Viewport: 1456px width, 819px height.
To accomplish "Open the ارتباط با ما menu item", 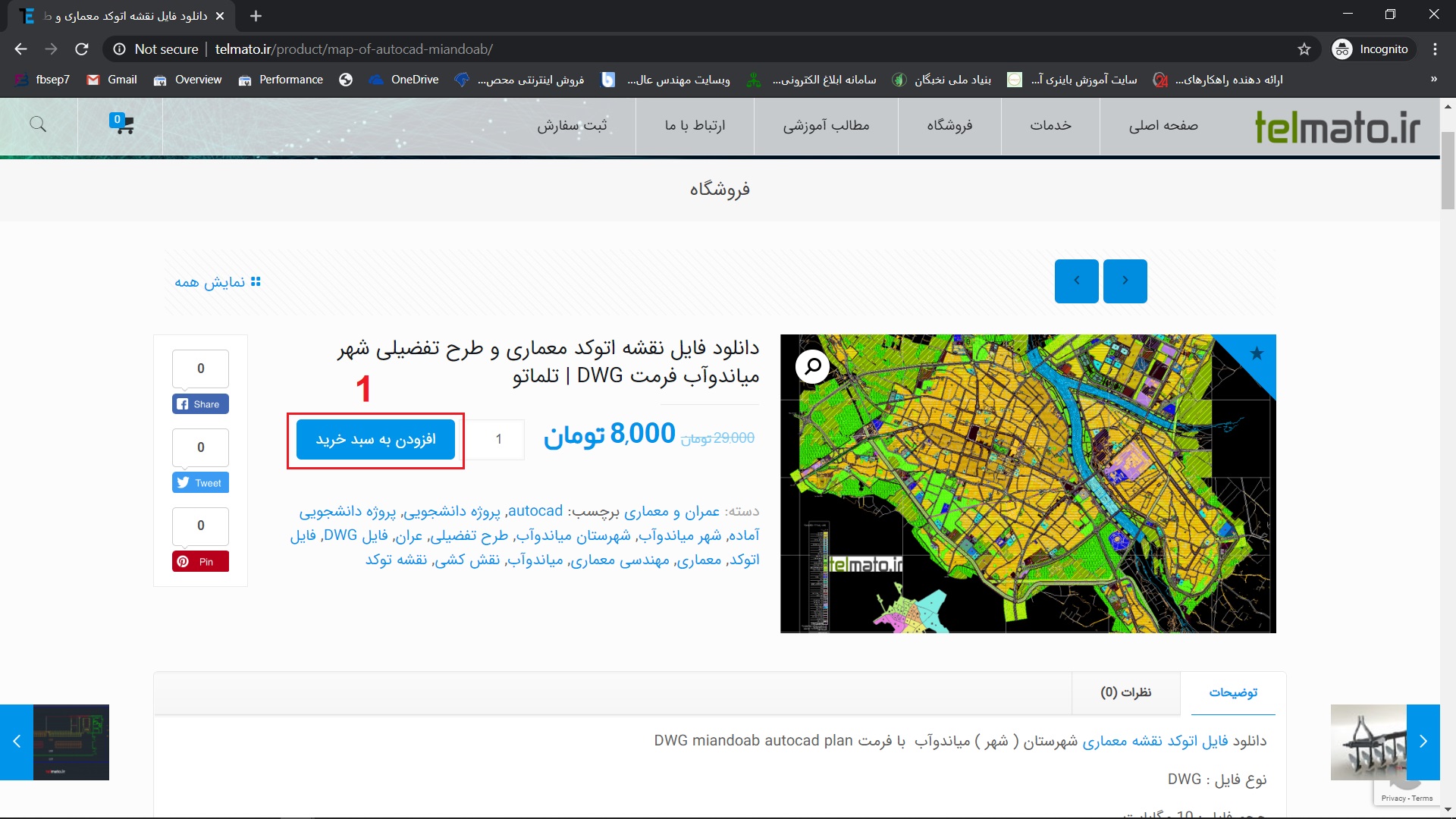I will tap(695, 126).
